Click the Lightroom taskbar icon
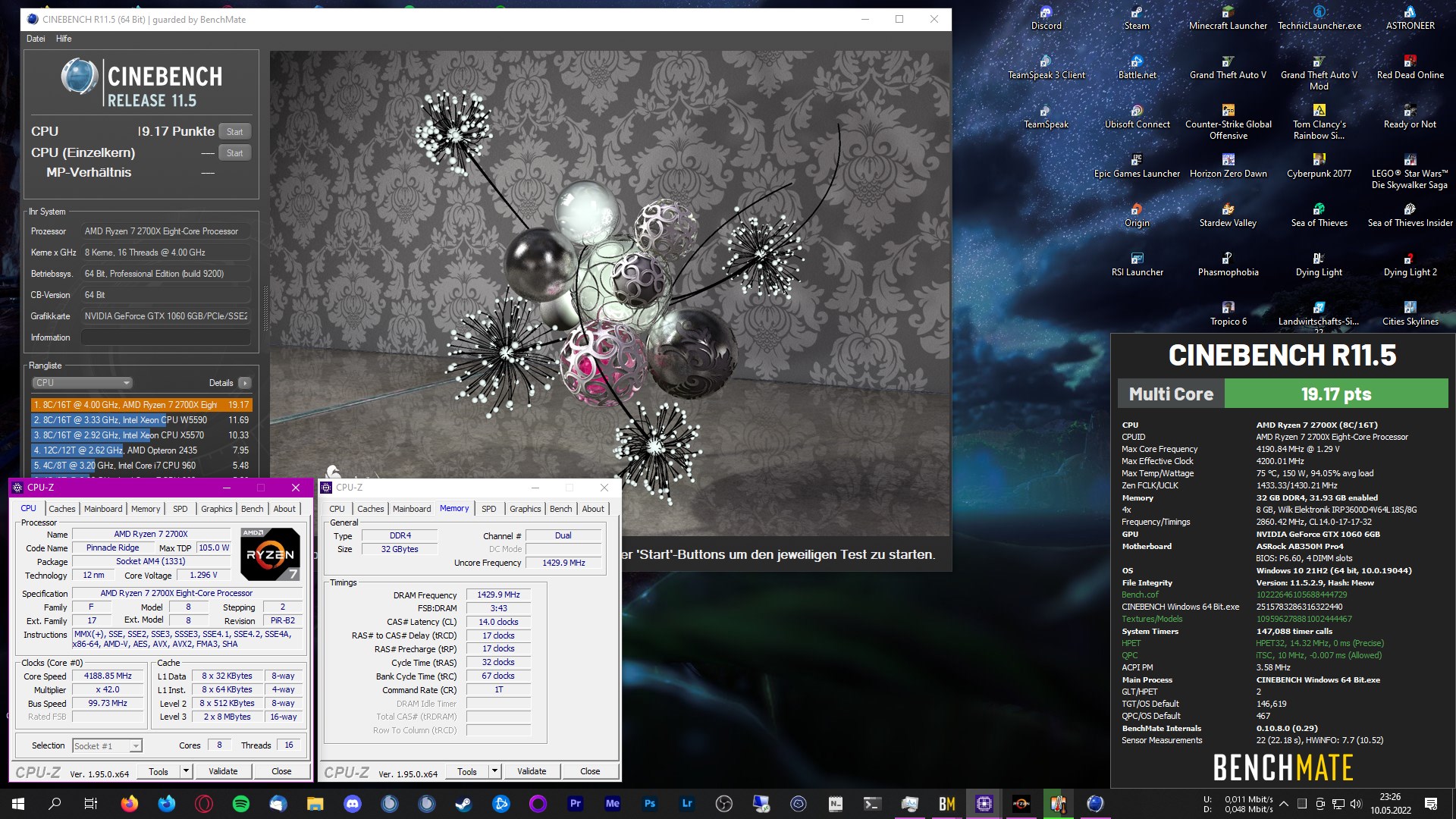This screenshot has width=1456, height=819. click(687, 804)
